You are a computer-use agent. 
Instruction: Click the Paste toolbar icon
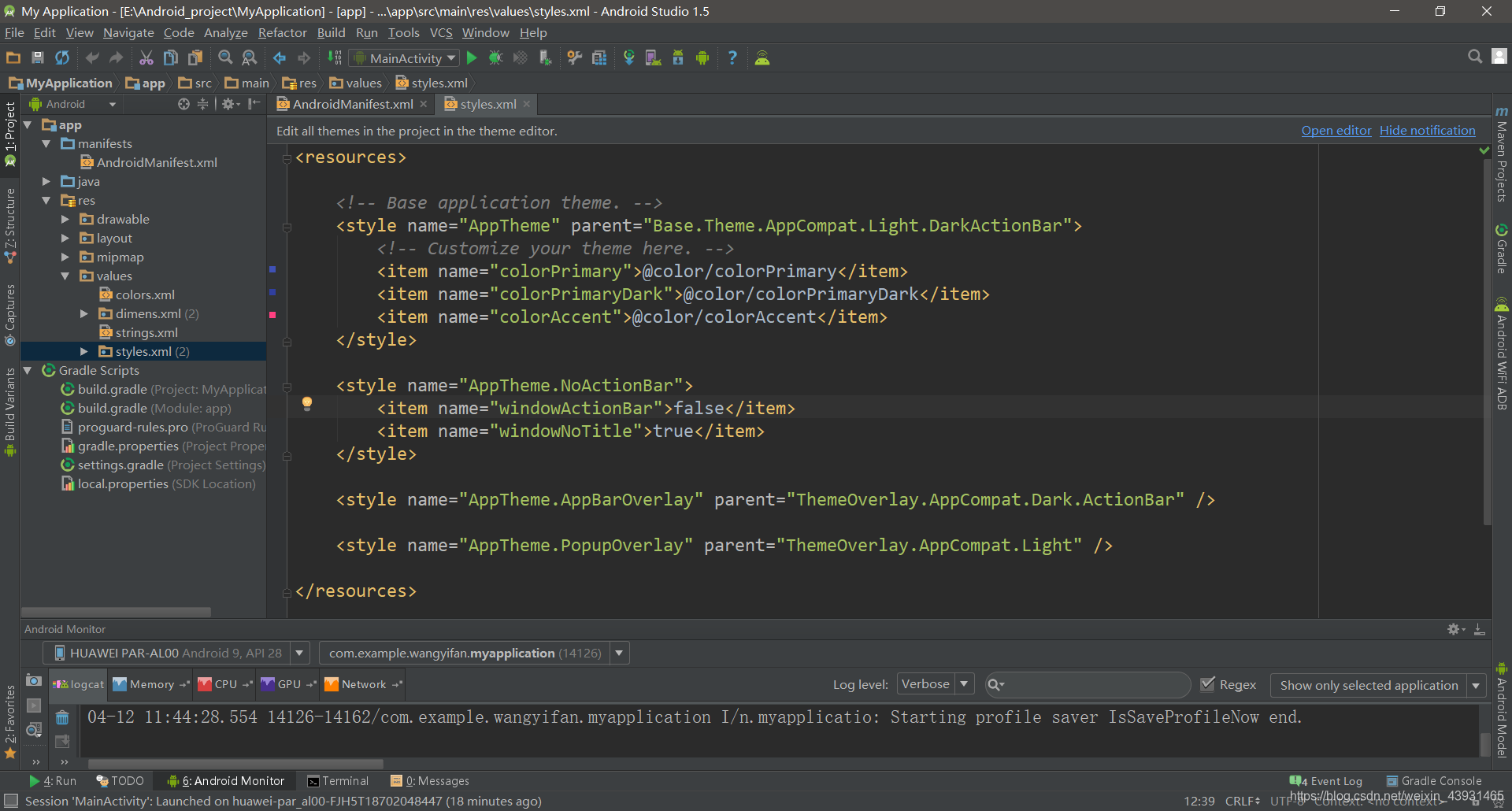(195, 57)
